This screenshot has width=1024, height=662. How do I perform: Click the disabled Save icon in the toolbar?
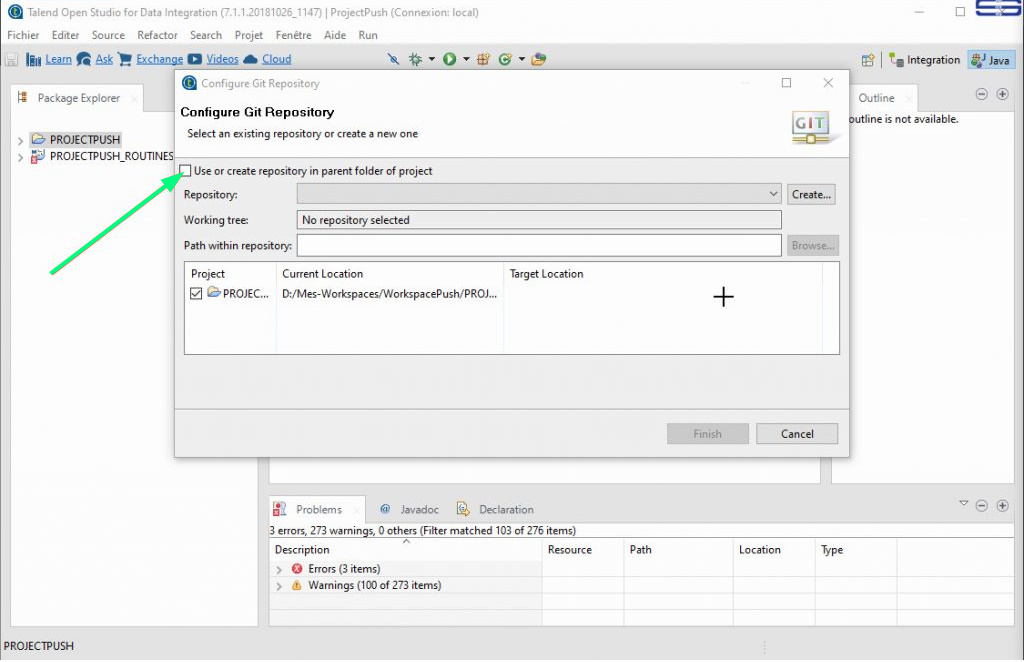(x=11, y=59)
